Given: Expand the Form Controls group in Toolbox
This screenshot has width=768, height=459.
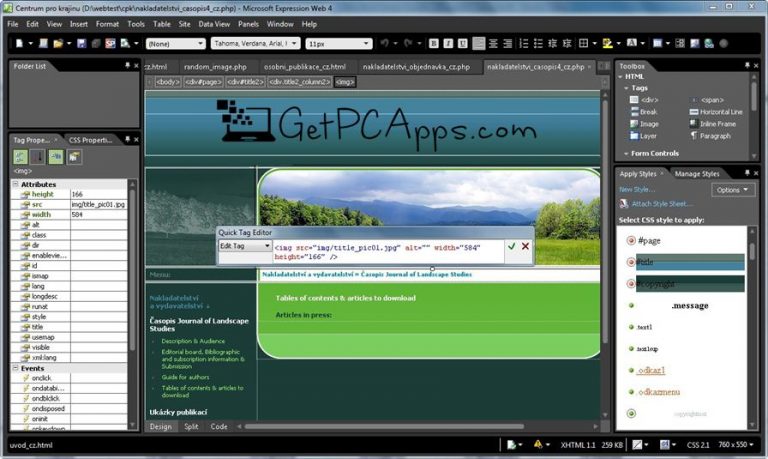Looking at the screenshot, I should click(626, 153).
